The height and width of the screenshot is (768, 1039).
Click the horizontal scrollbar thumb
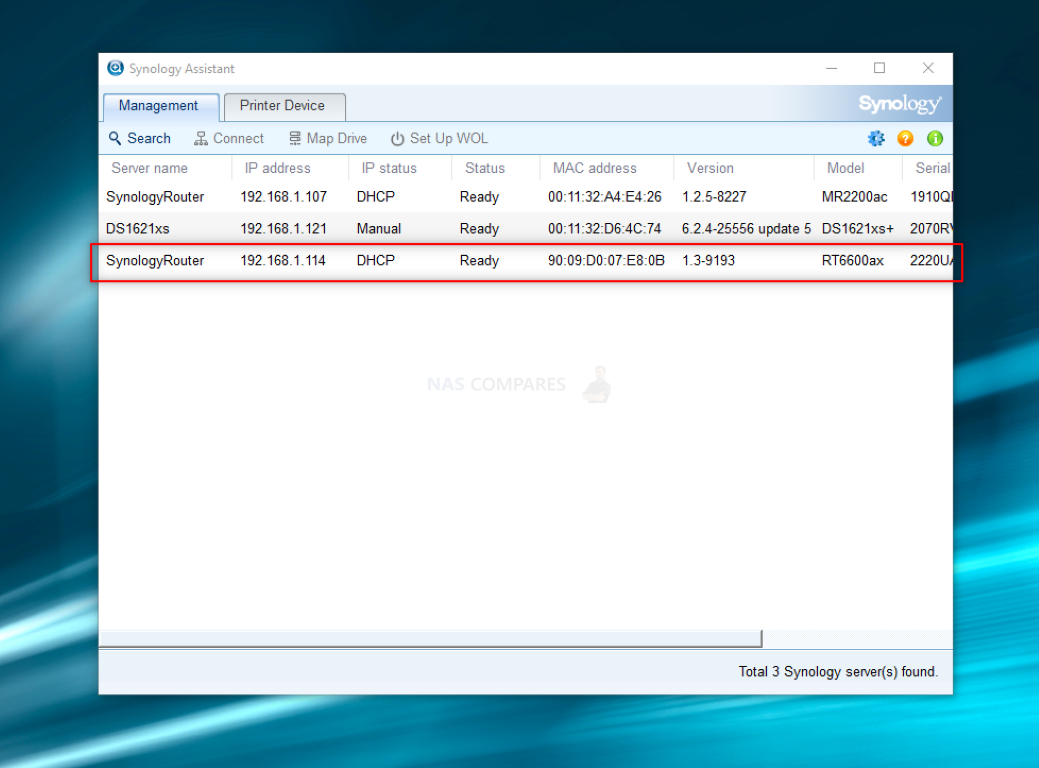tap(431, 639)
